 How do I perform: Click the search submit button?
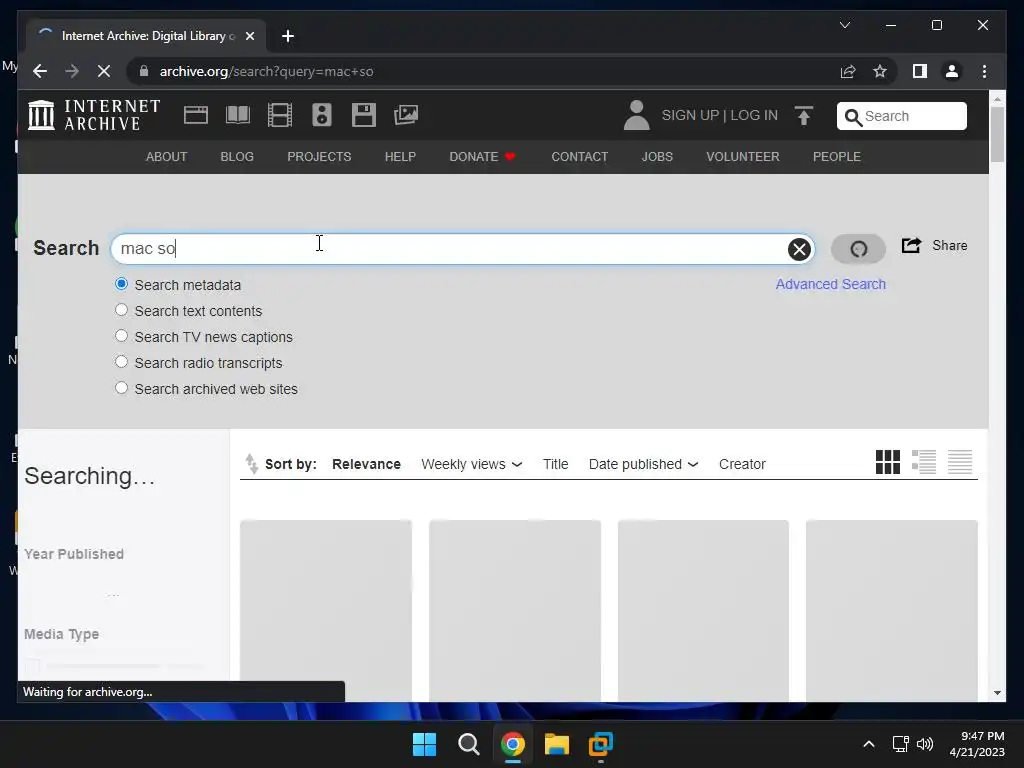point(858,249)
